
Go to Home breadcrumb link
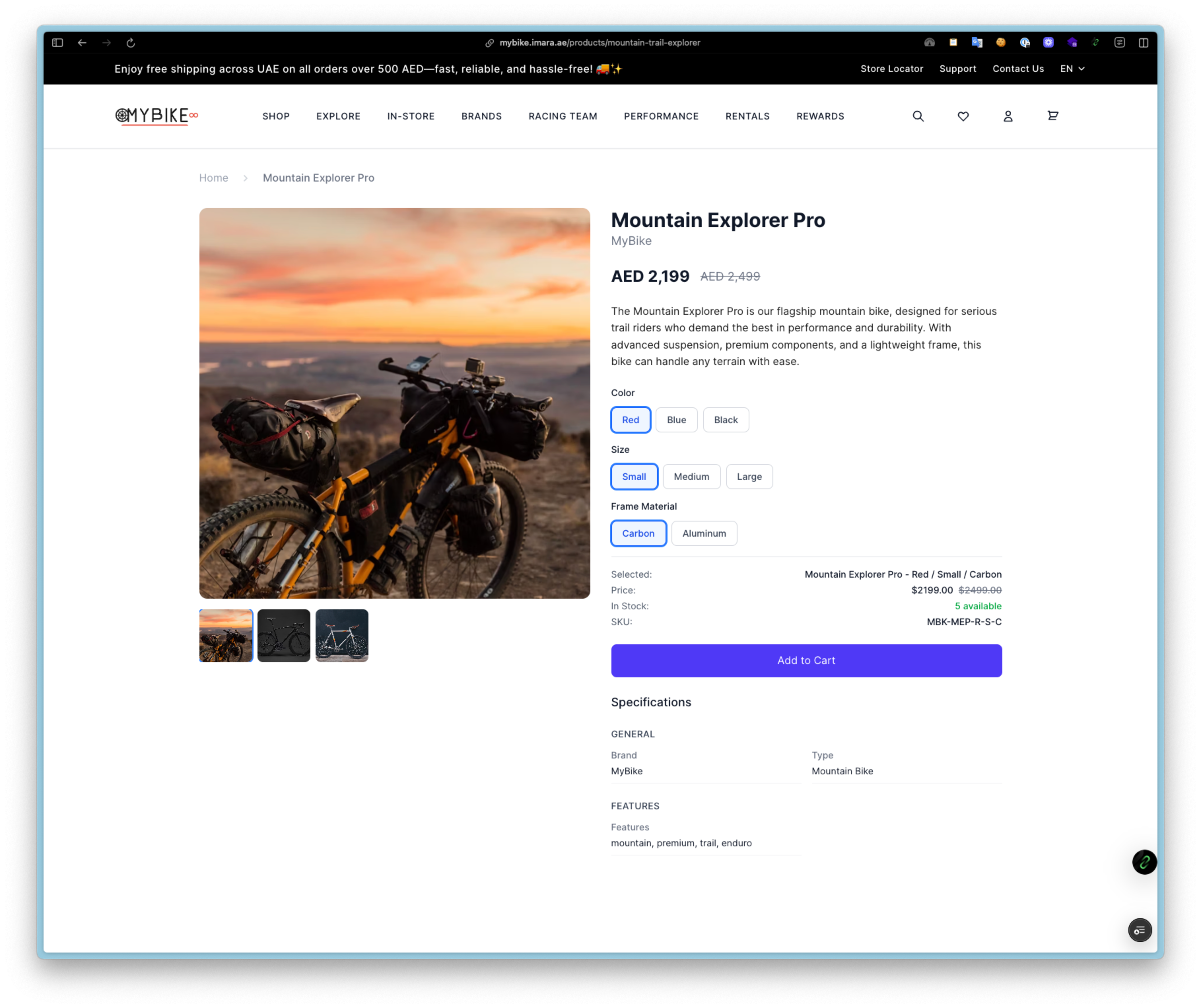pyautogui.click(x=213, y=178)
